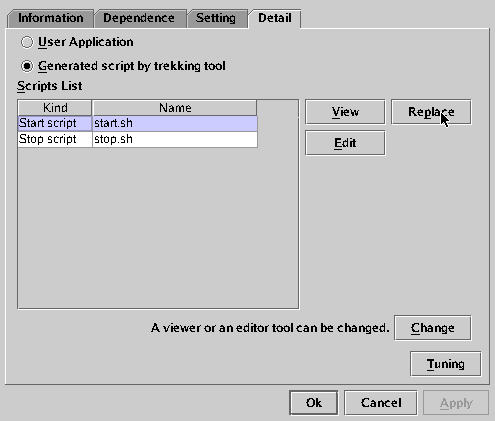Click the Name column header

point(175,108)
